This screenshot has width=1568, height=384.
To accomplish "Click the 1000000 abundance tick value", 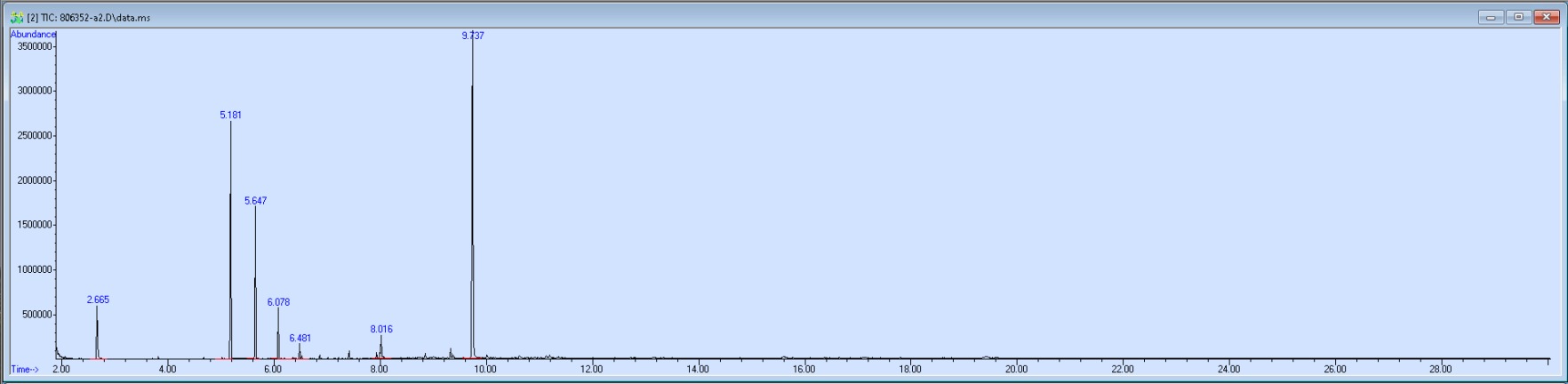I will (x=35, y=270).
